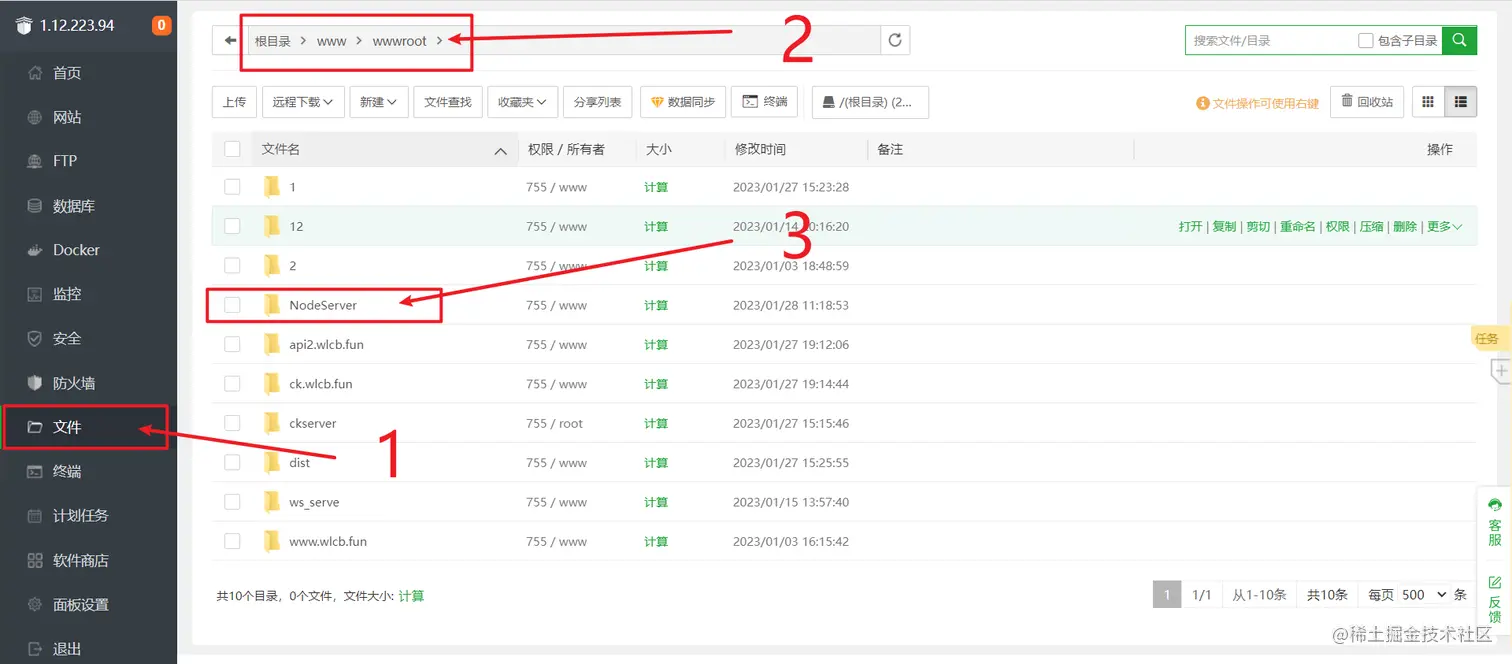Refresh the file list with the reload icon
This screenshot has height=664, width=1512.
pyautogui.click(x=895, y=40)
